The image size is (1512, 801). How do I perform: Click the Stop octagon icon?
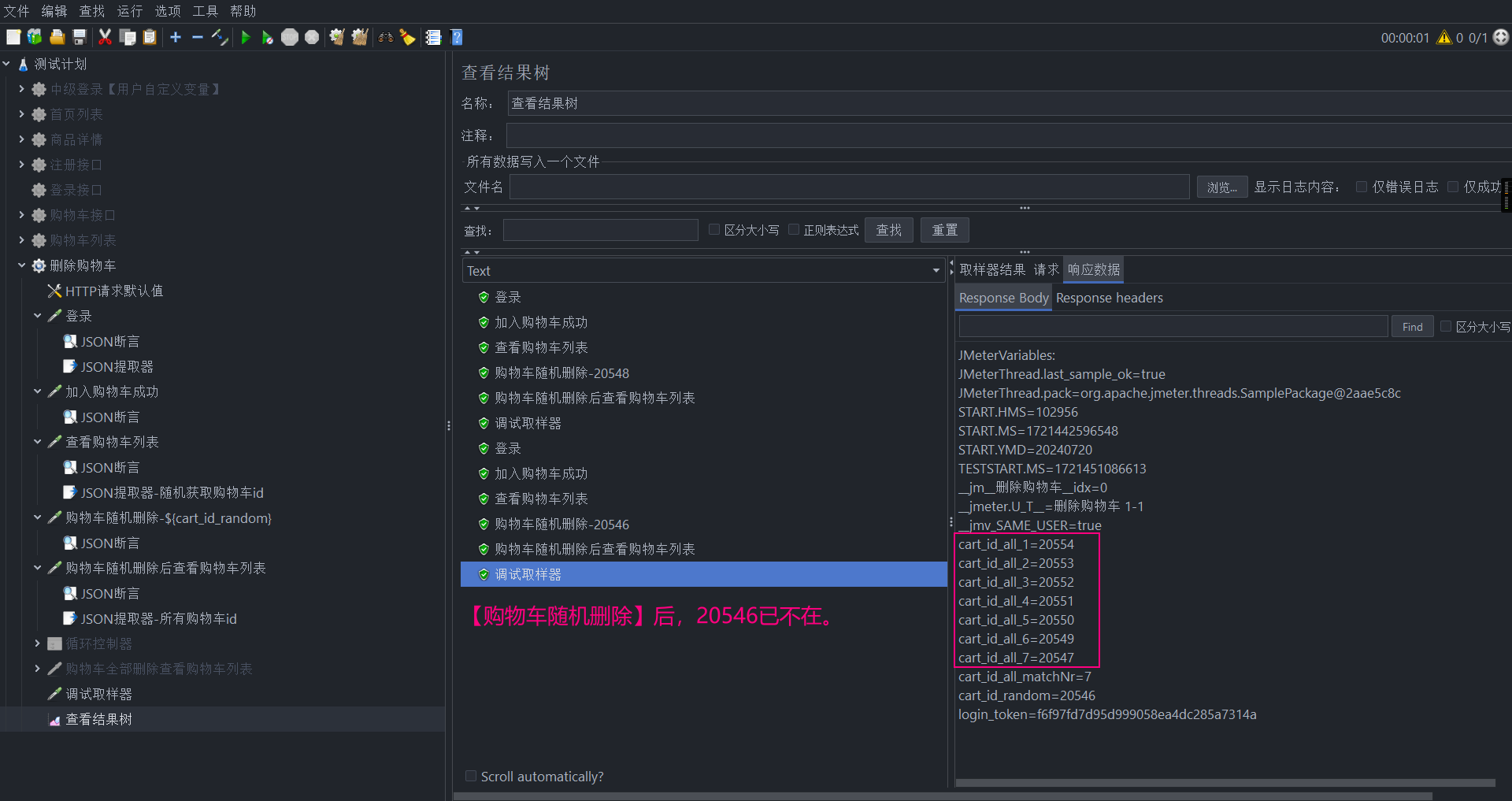point(290,37)
